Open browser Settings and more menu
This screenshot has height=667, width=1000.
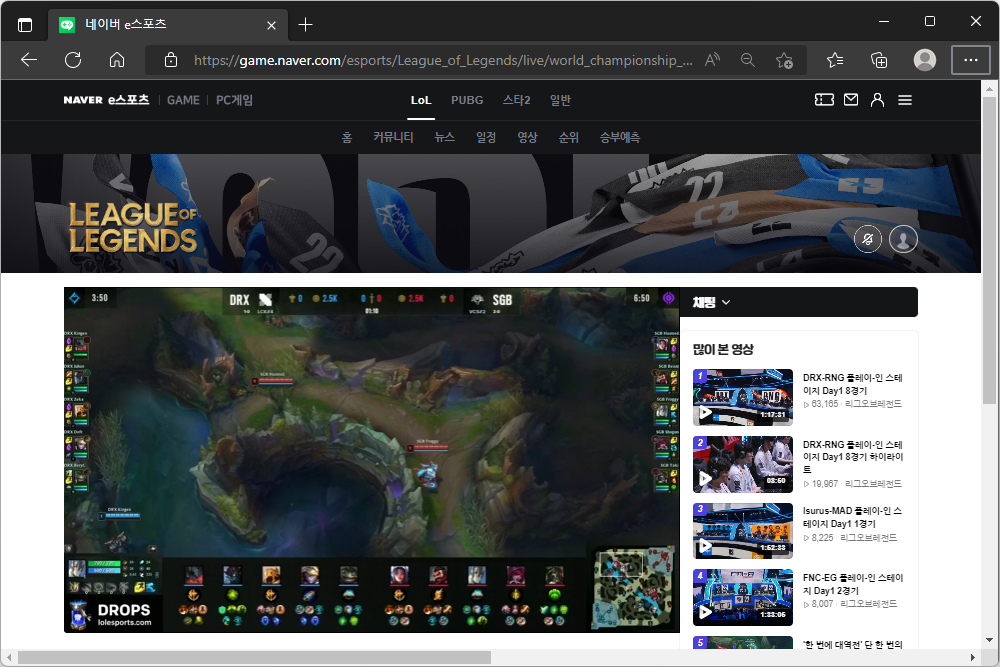[x=971, y=60]
